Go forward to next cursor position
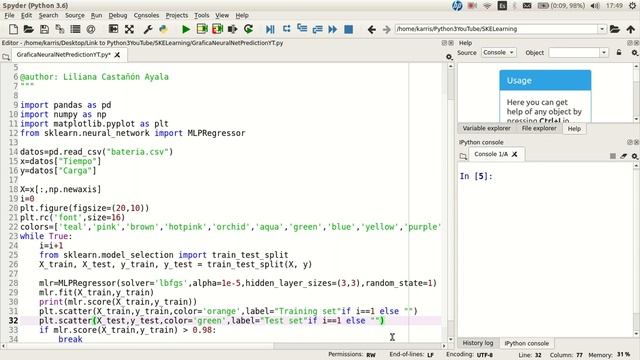 387,29
